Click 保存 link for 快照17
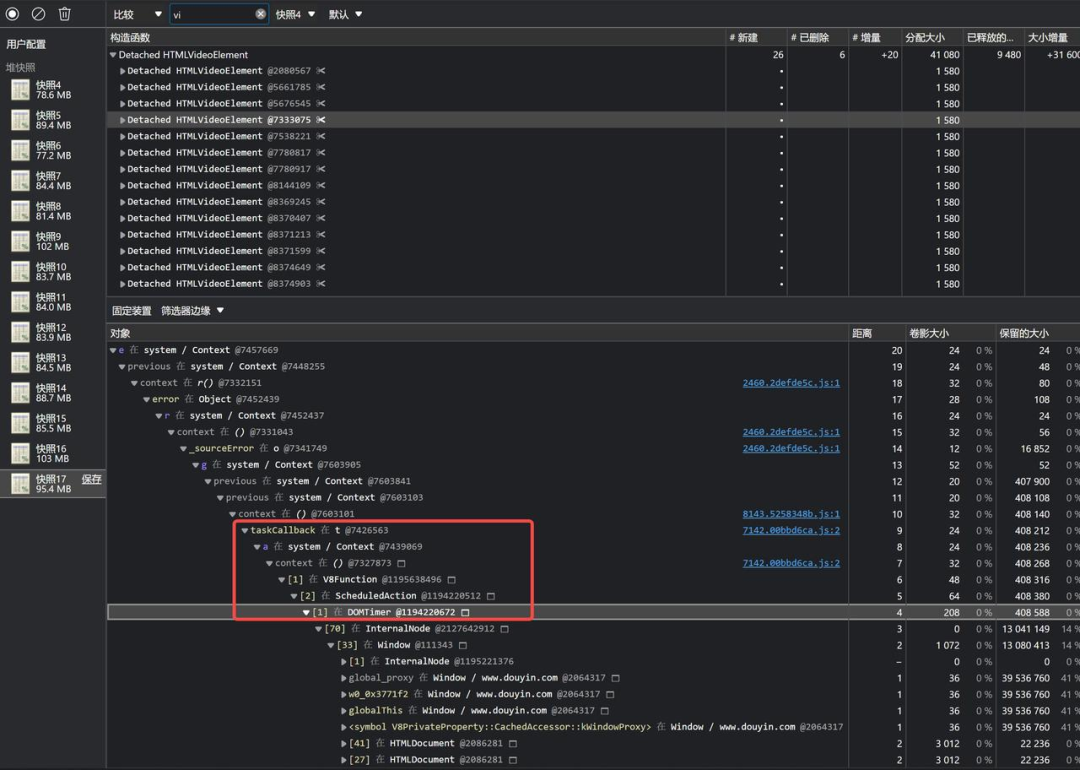Screen dimensions: 1080x770 click(x=92, y=479)
